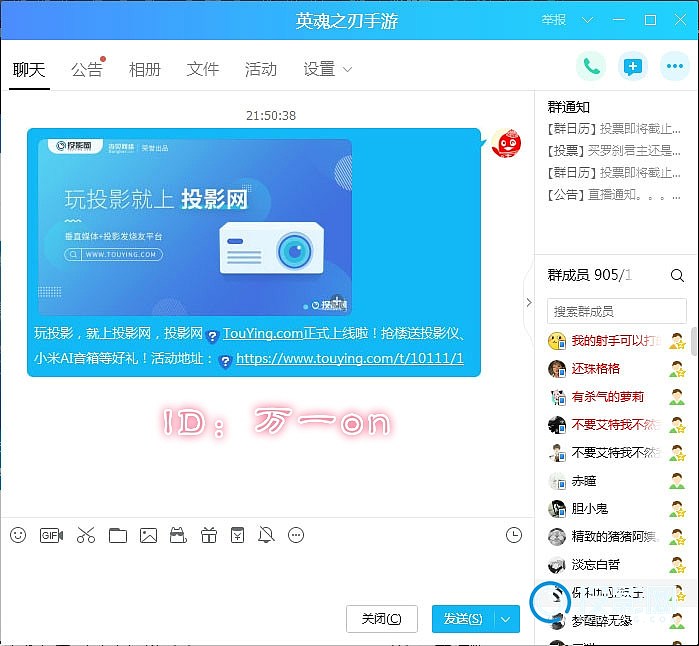
Task: Search group members with magnifier icon
Action: pyautogui.click(x=677, y=276)
